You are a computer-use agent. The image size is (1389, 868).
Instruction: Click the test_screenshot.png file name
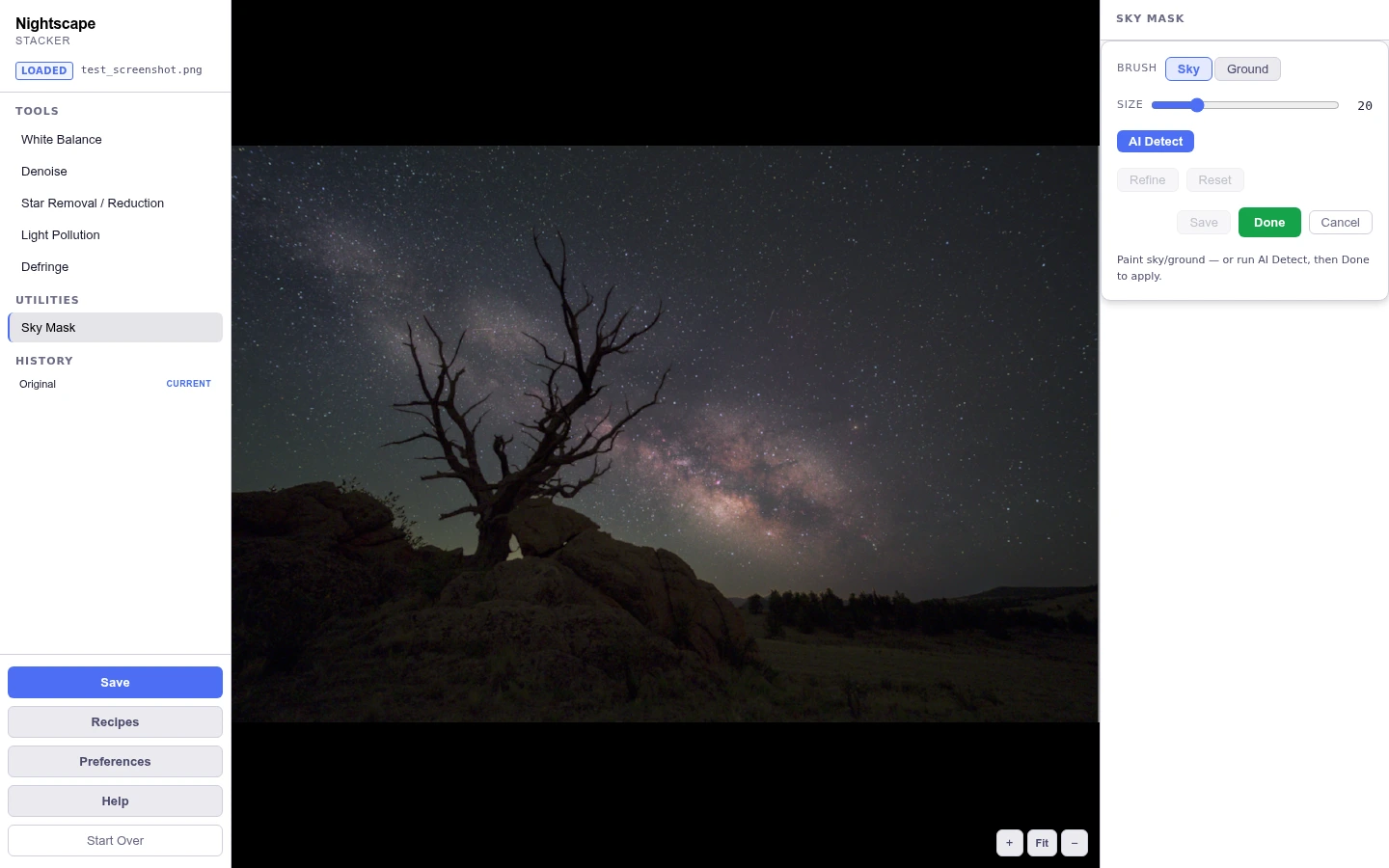click(142, 70)
